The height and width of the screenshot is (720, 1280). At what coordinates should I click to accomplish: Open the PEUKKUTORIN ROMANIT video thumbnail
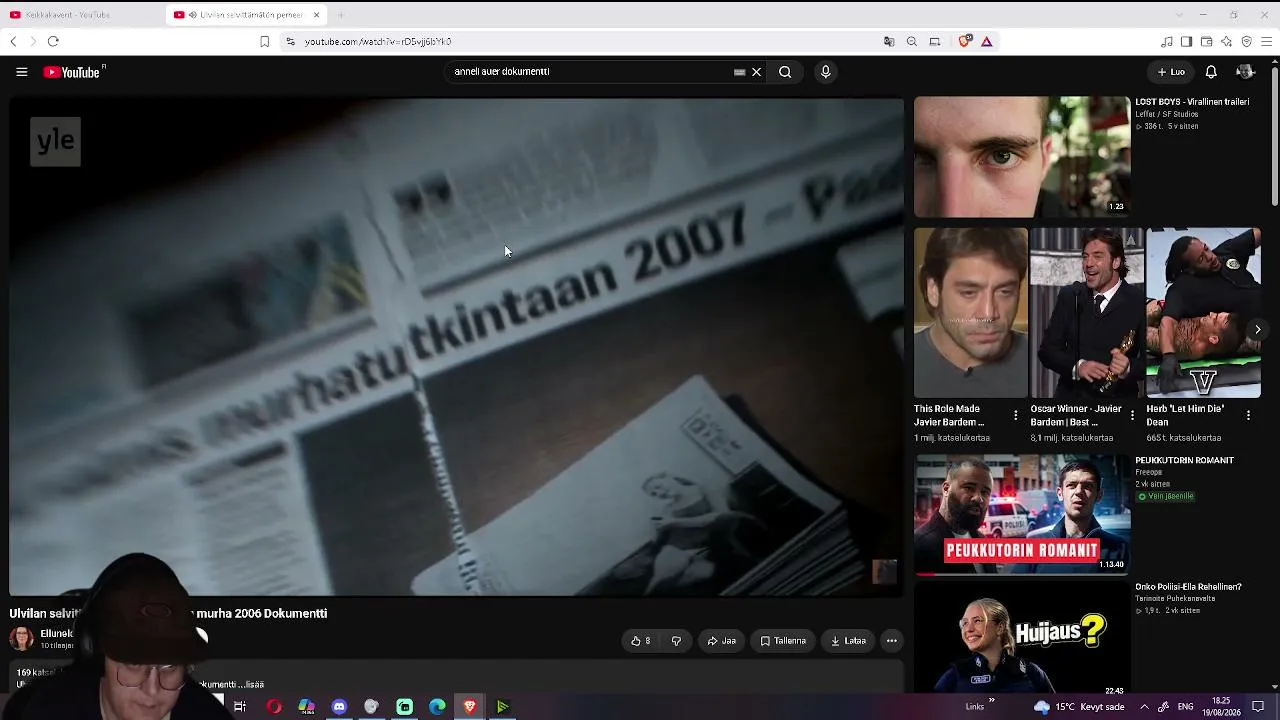click(x=1022, y=515)
